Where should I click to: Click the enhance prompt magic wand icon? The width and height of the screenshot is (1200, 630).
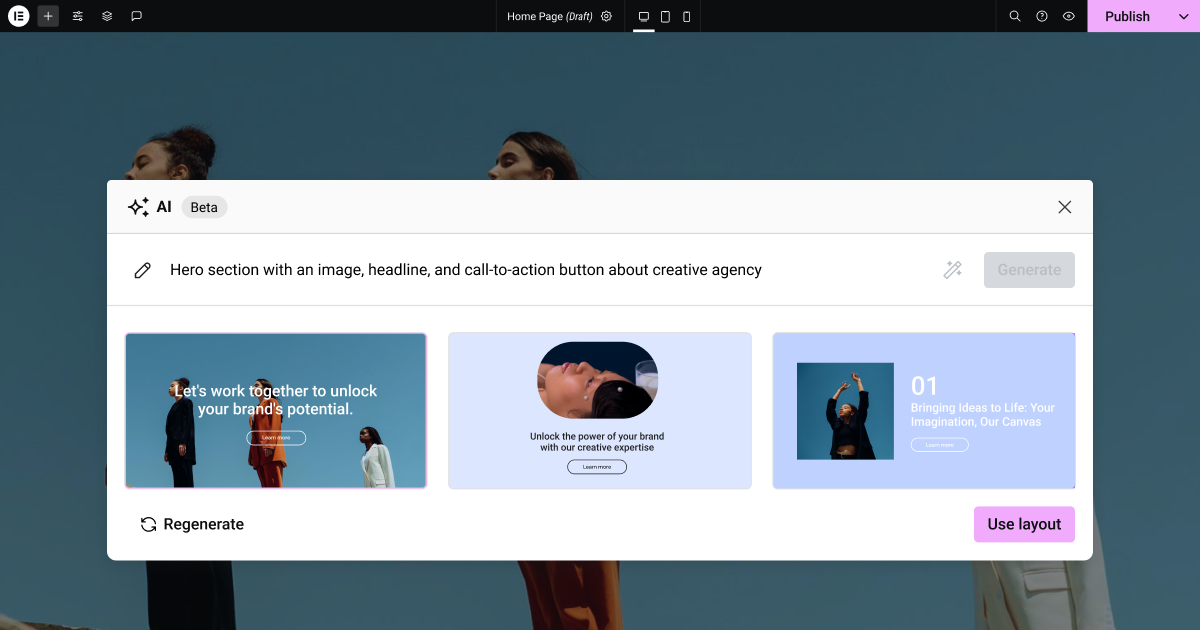(953, 270)
